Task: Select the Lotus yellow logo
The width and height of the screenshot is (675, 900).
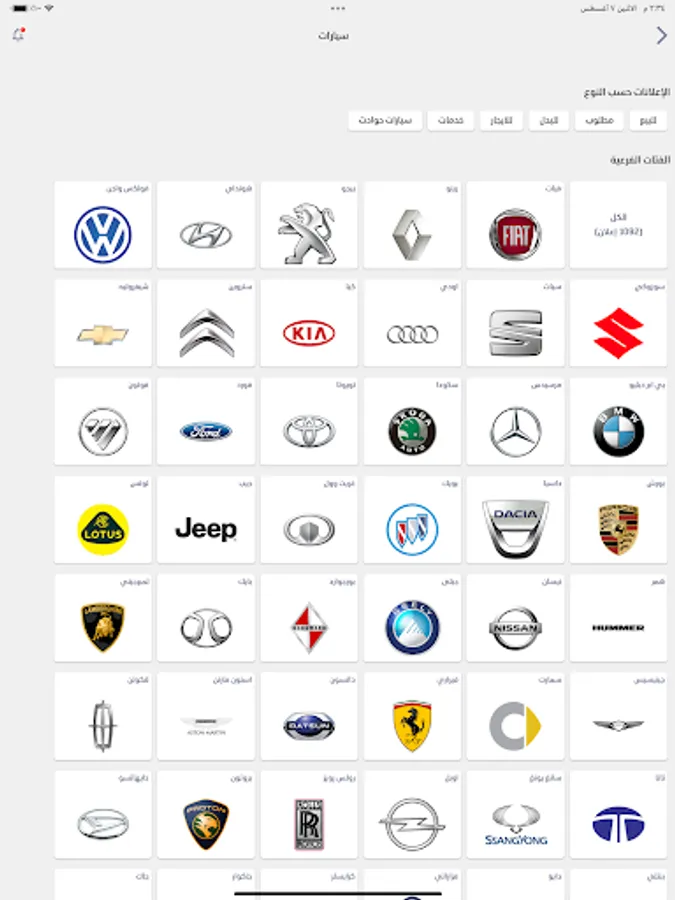Action: [103, 530]
